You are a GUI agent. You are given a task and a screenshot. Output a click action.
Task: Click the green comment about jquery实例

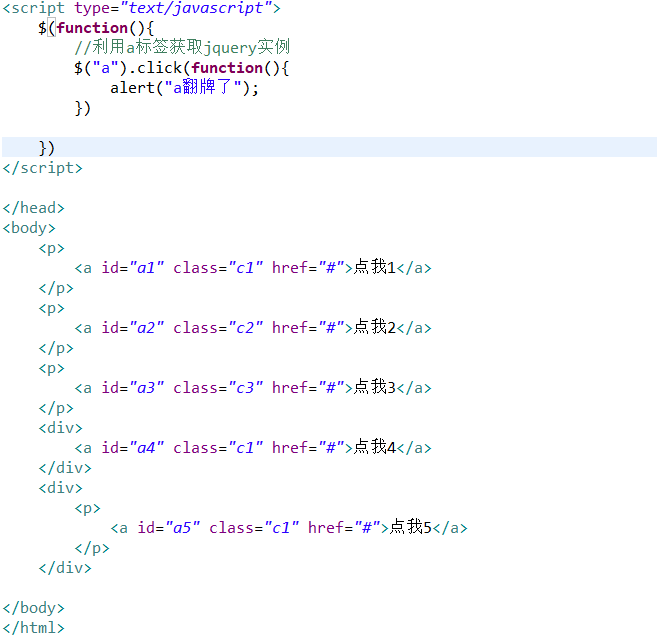coord(182,47)
